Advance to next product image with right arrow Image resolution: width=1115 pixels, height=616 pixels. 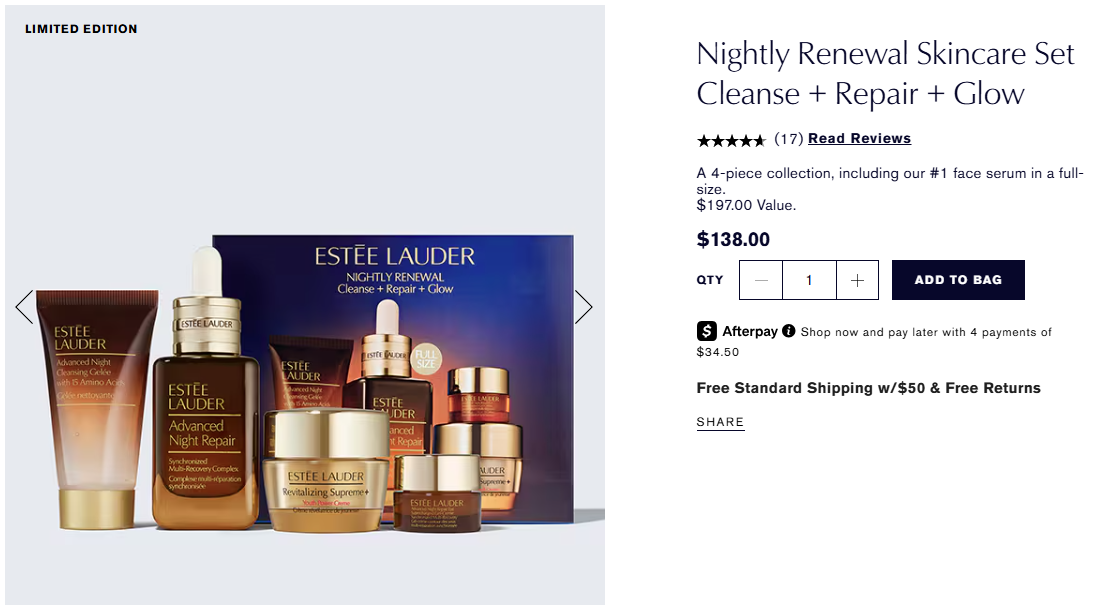click(583, 307)
